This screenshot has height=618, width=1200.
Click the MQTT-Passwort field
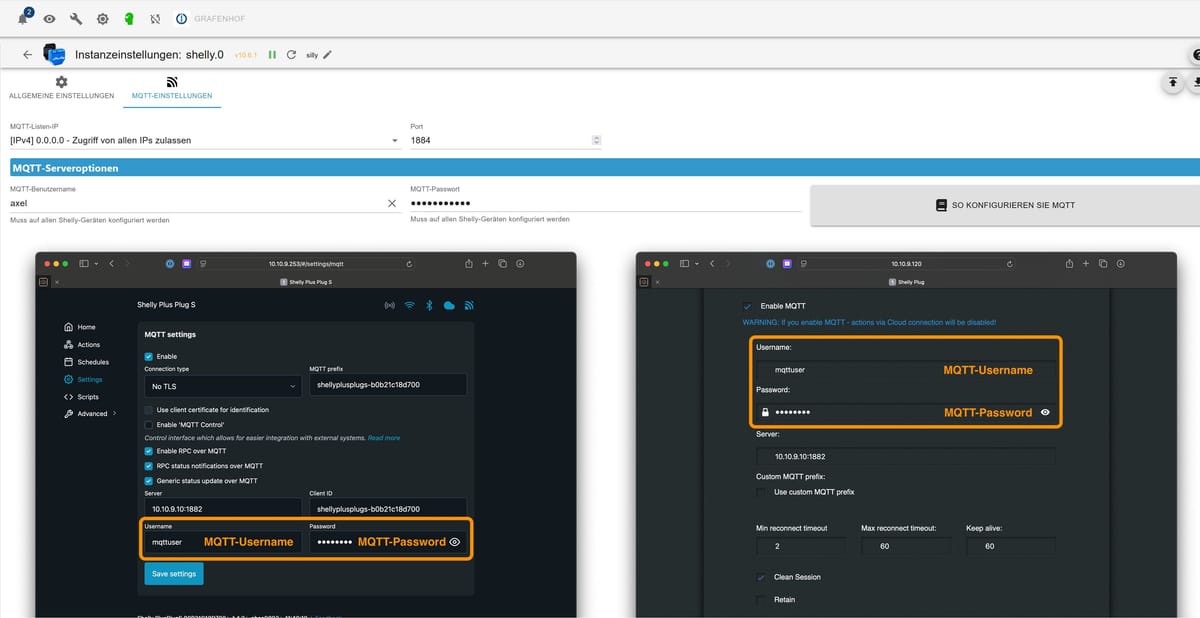point(605,203)
